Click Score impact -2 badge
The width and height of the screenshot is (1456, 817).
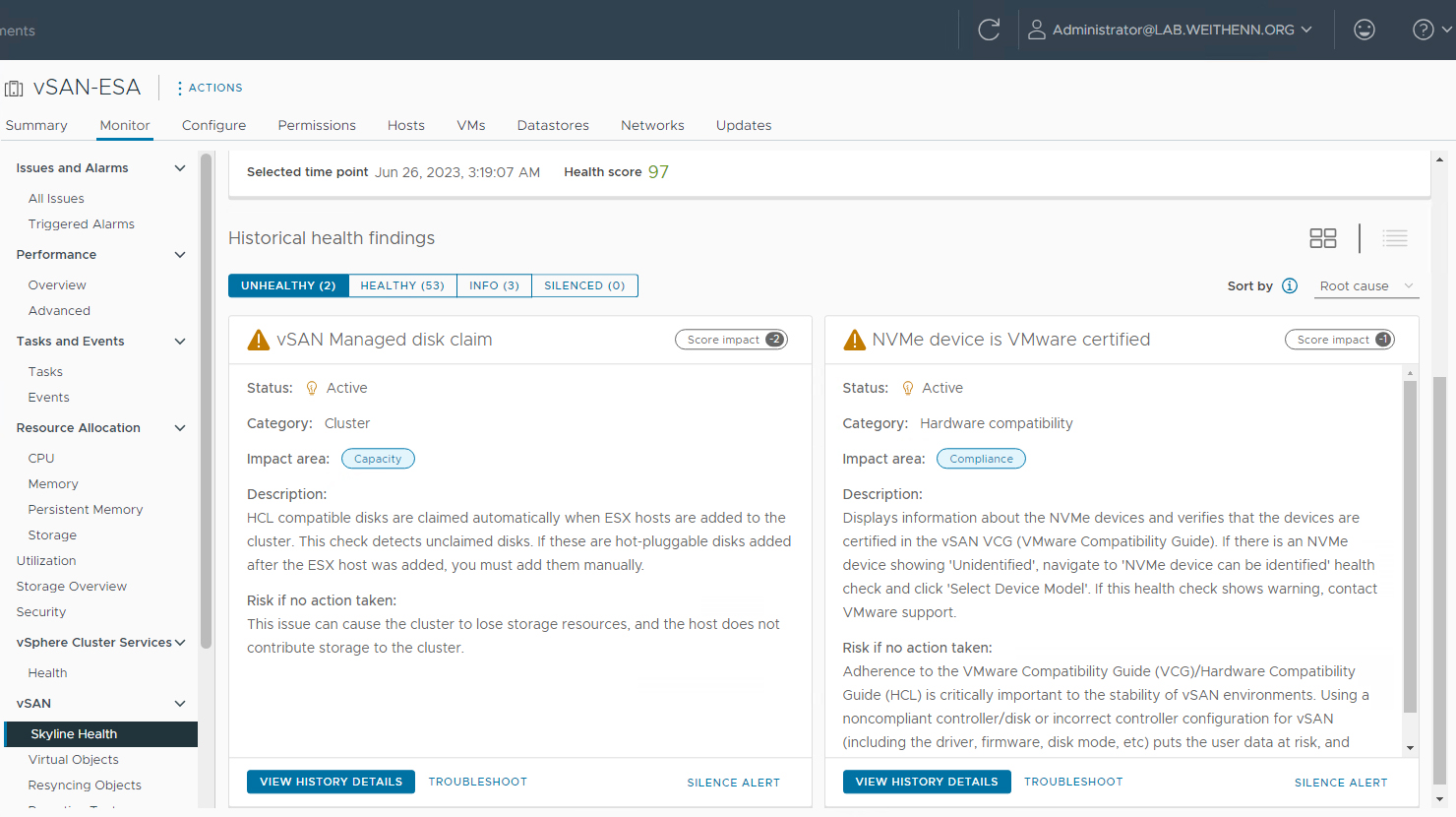coord(731,340)
